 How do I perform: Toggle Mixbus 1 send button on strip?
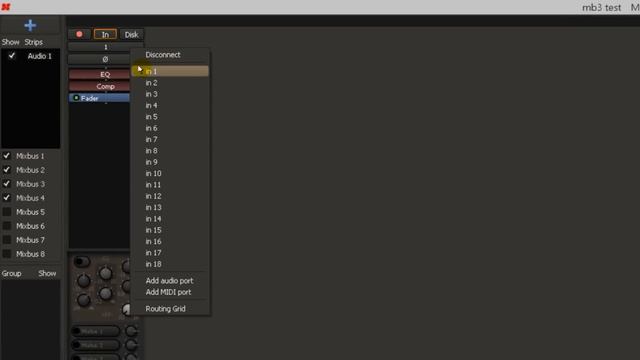[96, 331]
